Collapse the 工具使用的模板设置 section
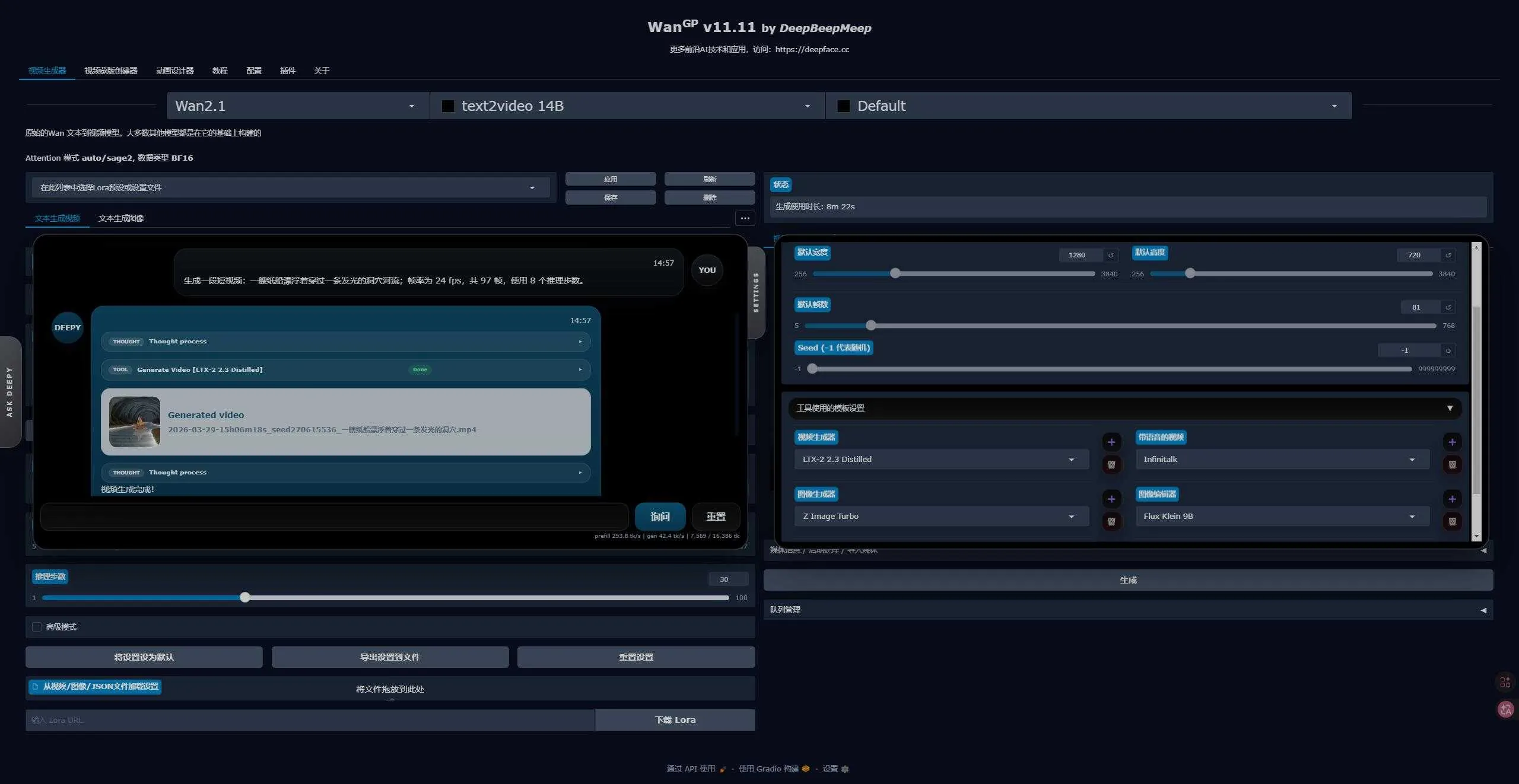Viewport: 1519px width, 784px height. click(x=1450, y=408)
